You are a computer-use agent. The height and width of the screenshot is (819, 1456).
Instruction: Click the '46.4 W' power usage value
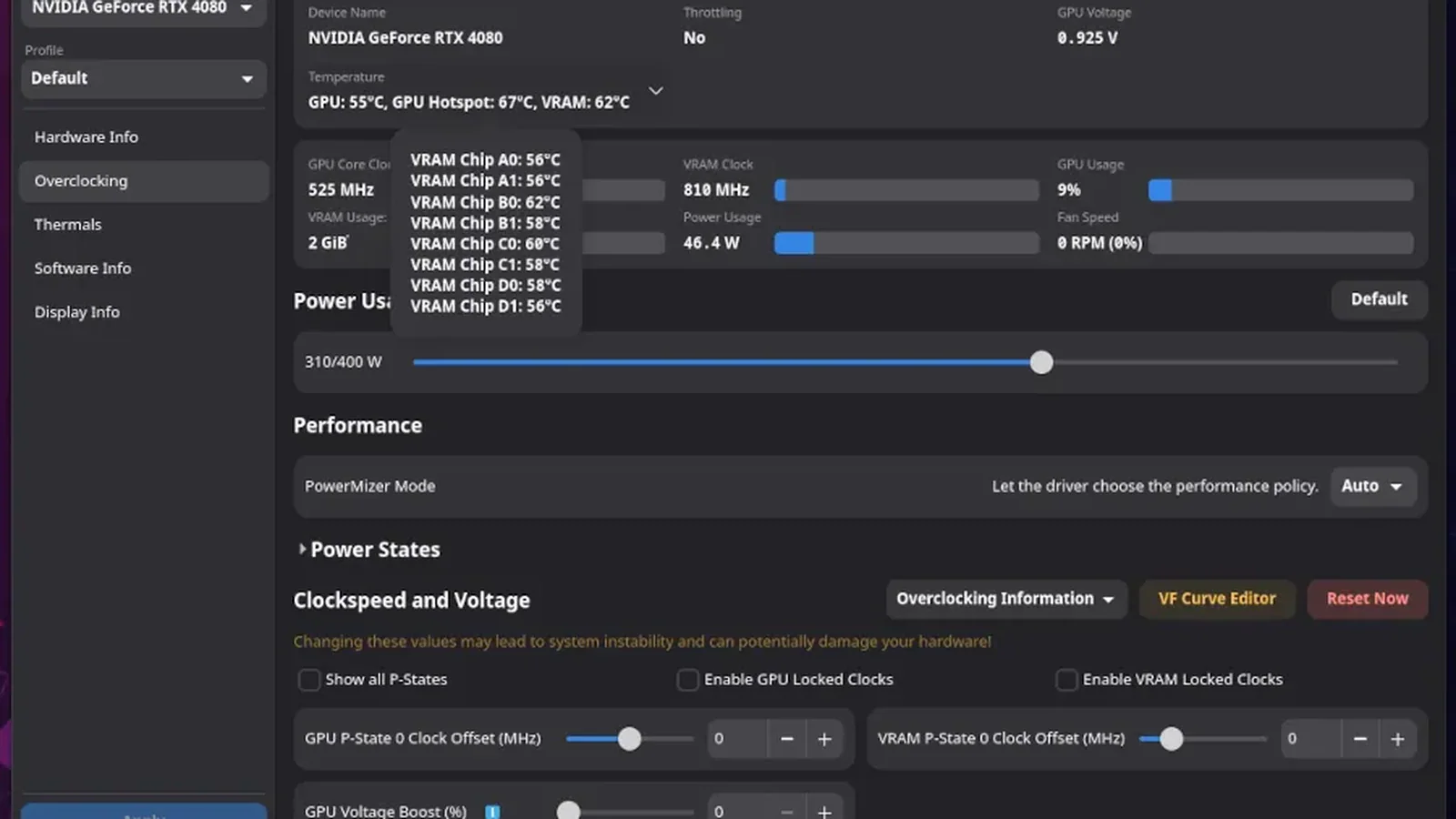(712, 243)
